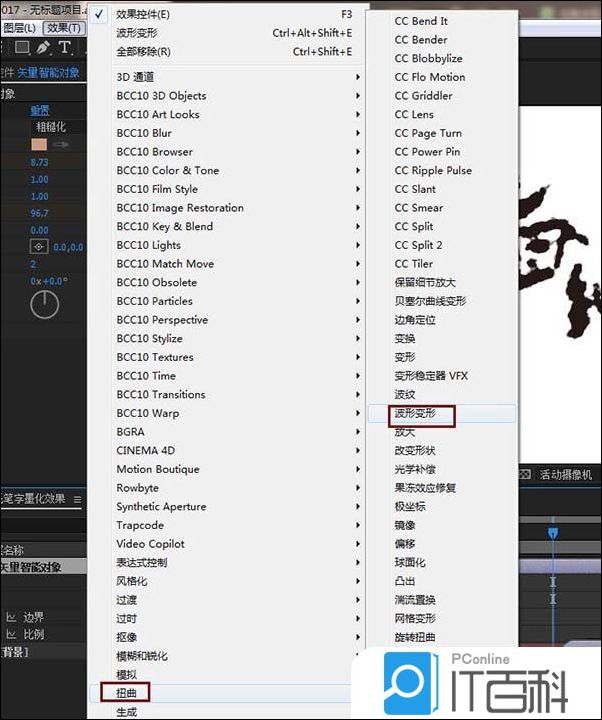Click the view grid icon beside 活动摄像机
The height and width of the screenshot is (720, 602).
(x=525, y=474)
